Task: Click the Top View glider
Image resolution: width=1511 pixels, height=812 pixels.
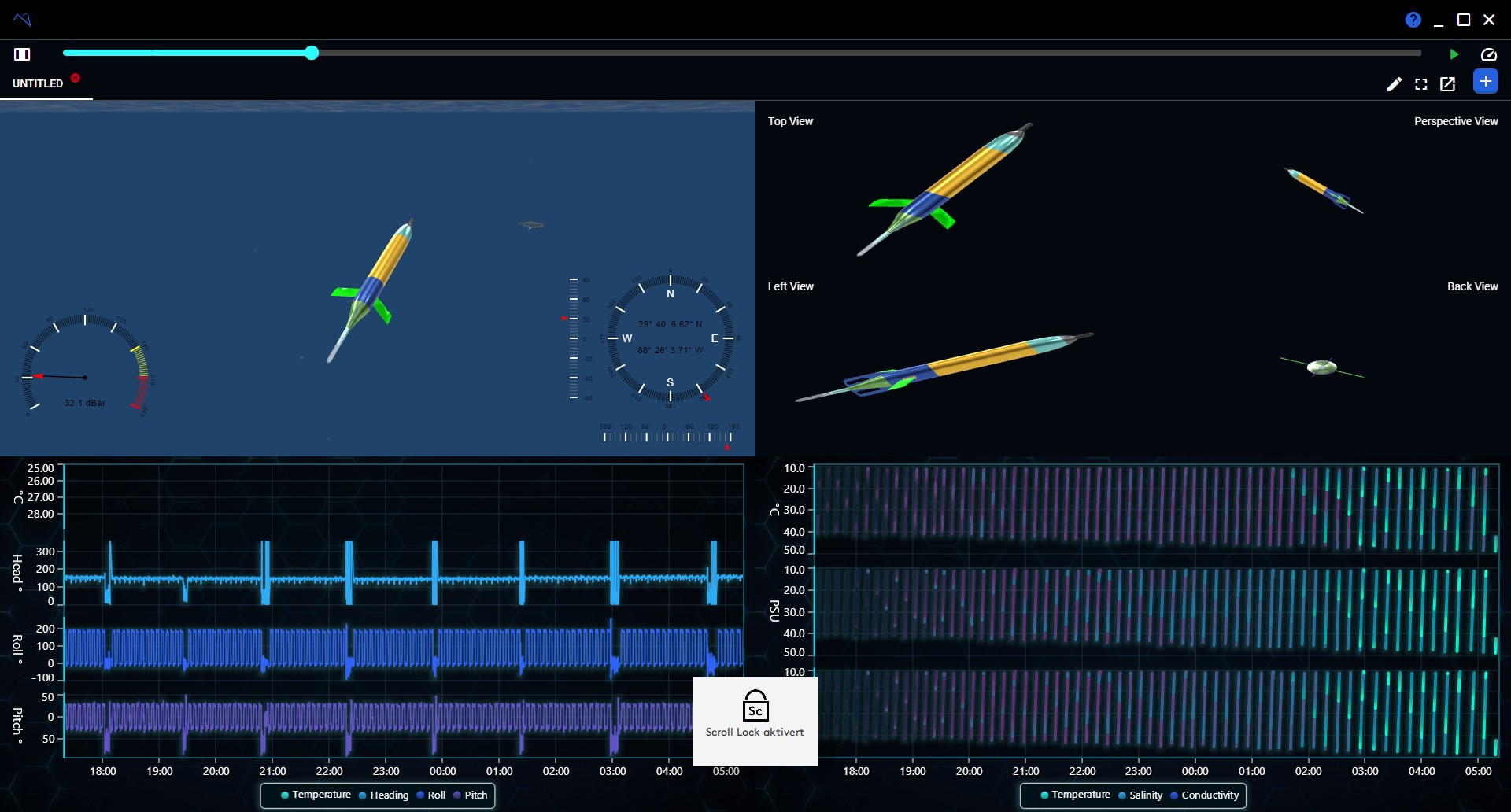Action: (x=944, y=189)
